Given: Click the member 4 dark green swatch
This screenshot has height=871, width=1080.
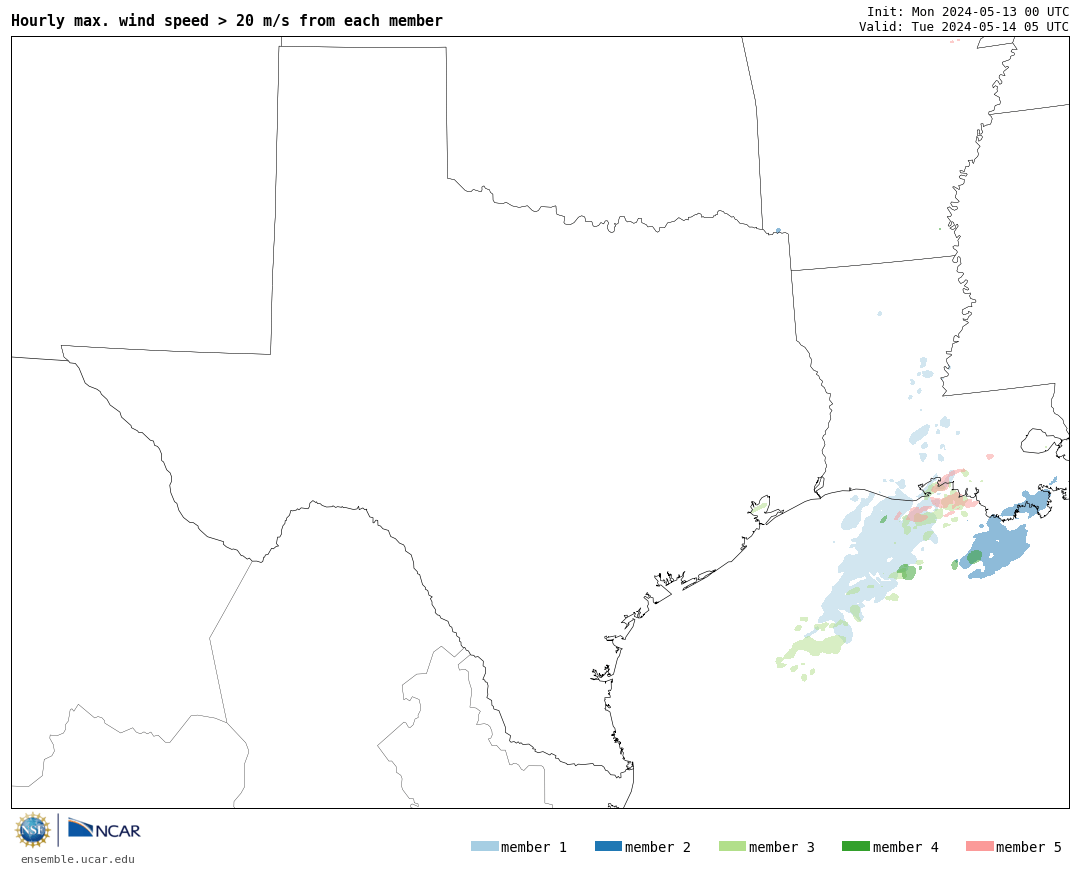Looking at the screenshot, I should (x=855, y=846).
